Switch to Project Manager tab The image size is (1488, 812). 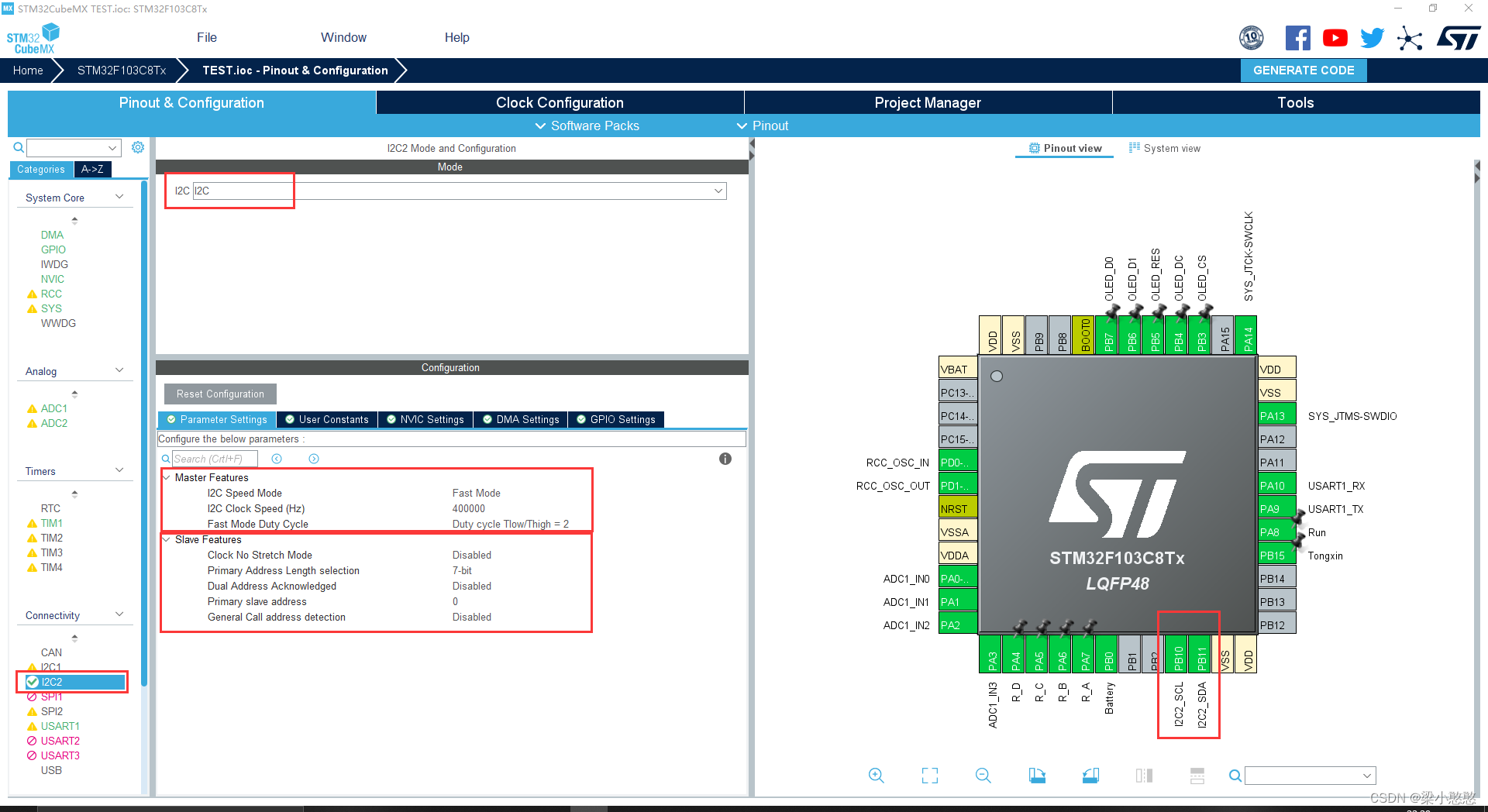point(928,102)
